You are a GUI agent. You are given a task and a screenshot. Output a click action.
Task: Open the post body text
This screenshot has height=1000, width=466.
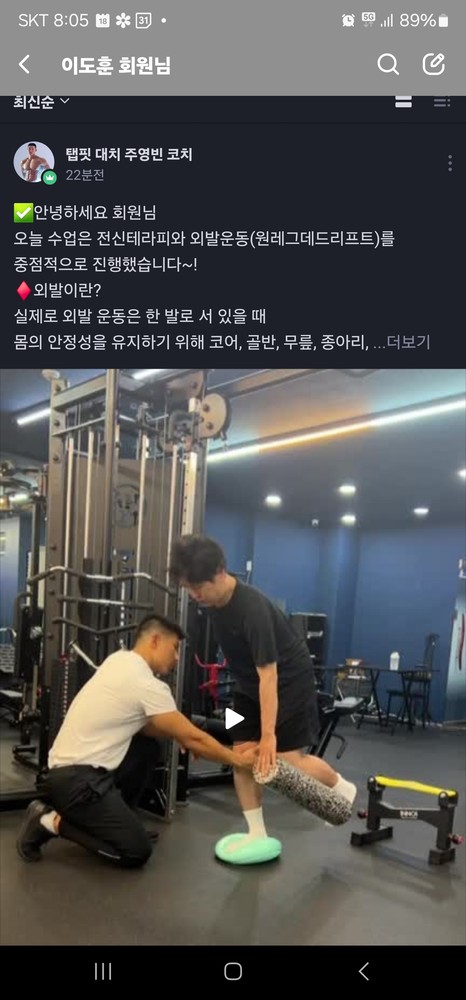coord(222,277)
